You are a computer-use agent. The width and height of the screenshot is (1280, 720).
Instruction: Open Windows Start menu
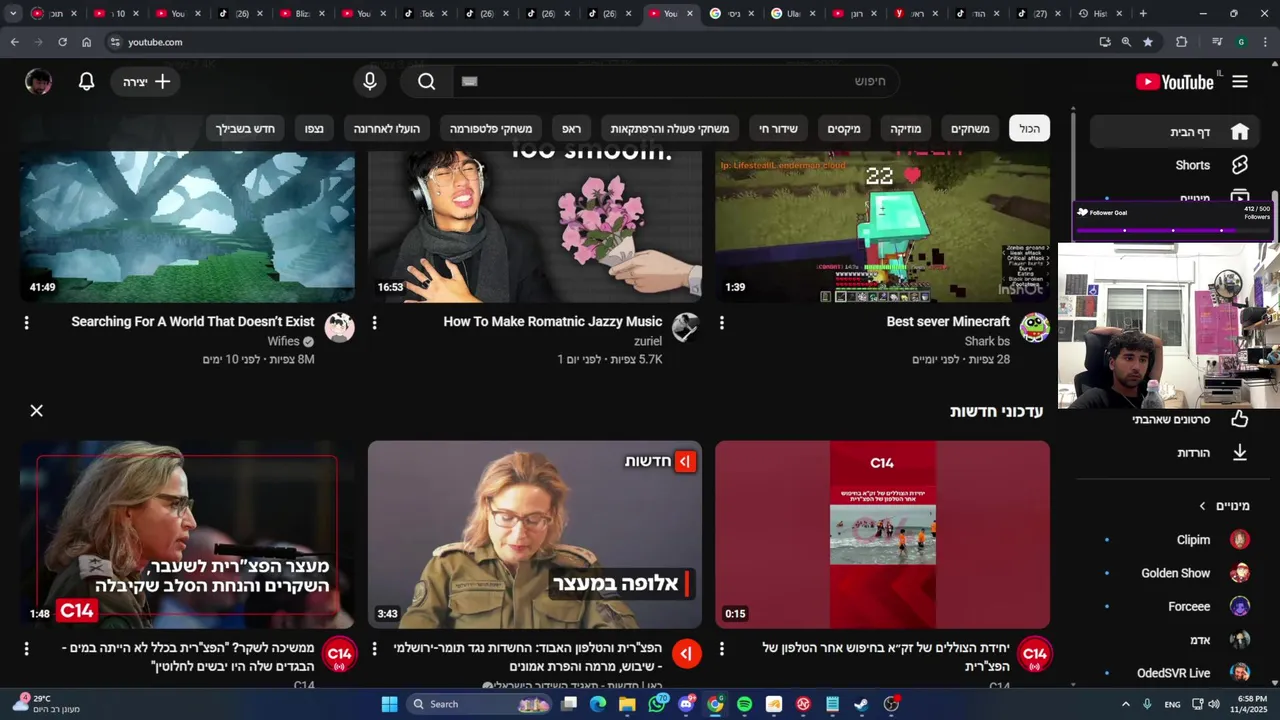(389, 704)
